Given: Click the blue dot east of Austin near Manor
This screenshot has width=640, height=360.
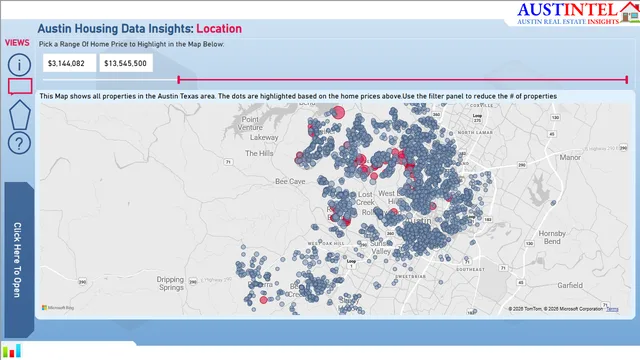Looking at the screenshot, I should click(x=553, y=202).
